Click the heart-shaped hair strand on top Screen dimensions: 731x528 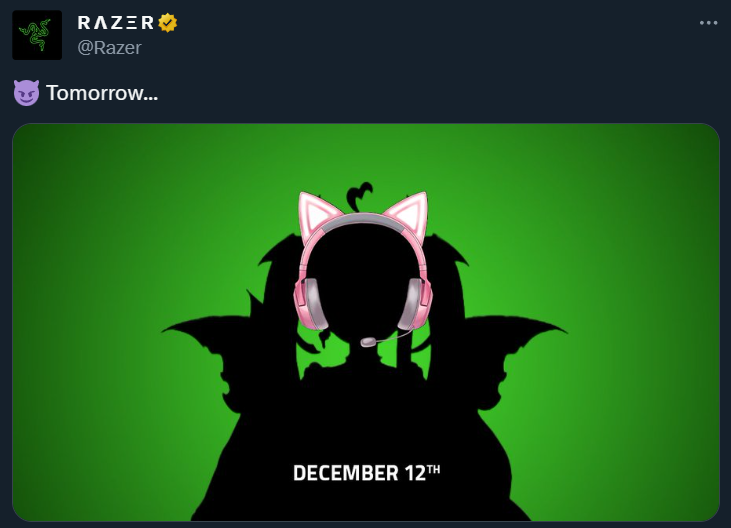point(359,196)
